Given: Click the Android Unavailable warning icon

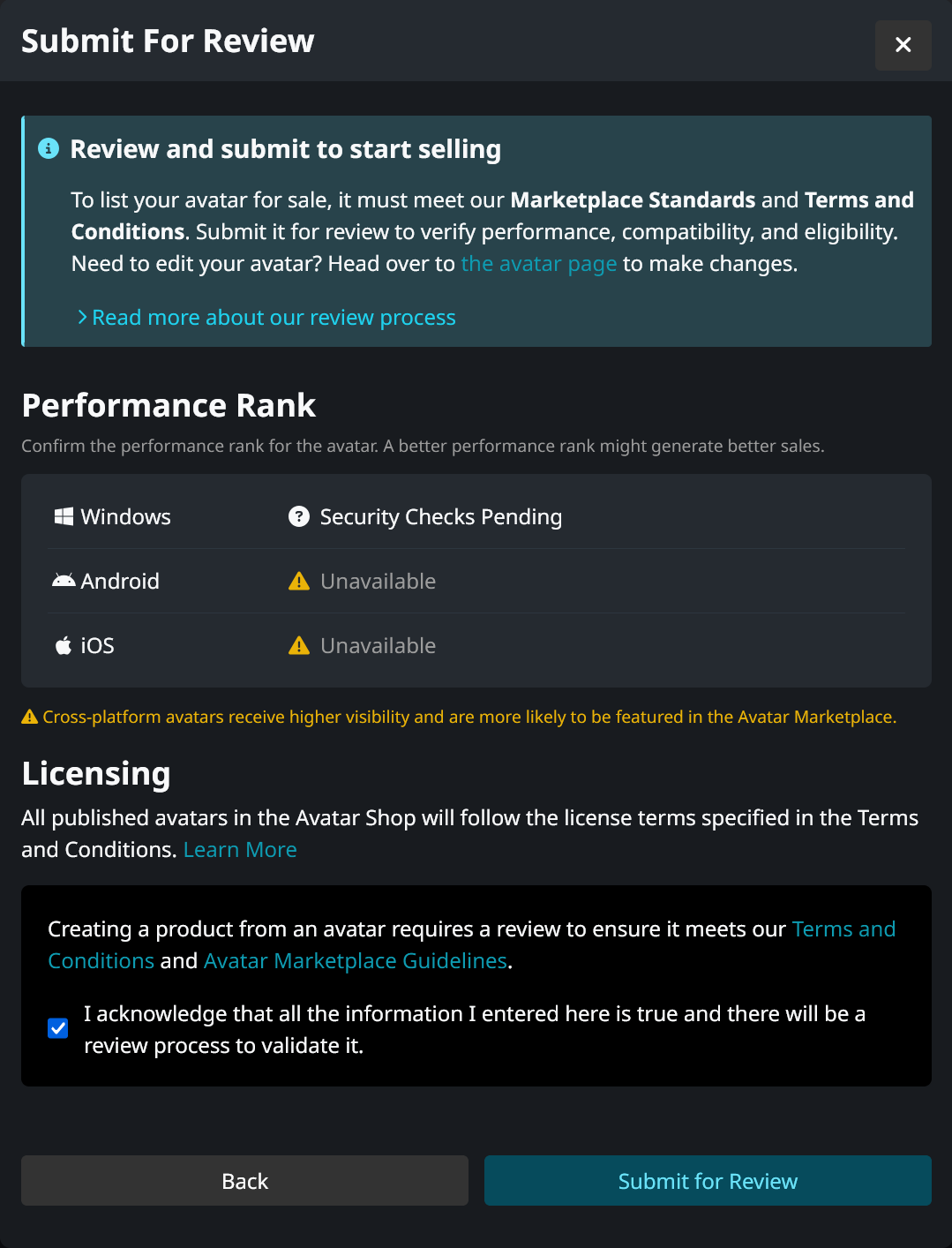Looking at the screenshot, I should click(x=299, y=581).
